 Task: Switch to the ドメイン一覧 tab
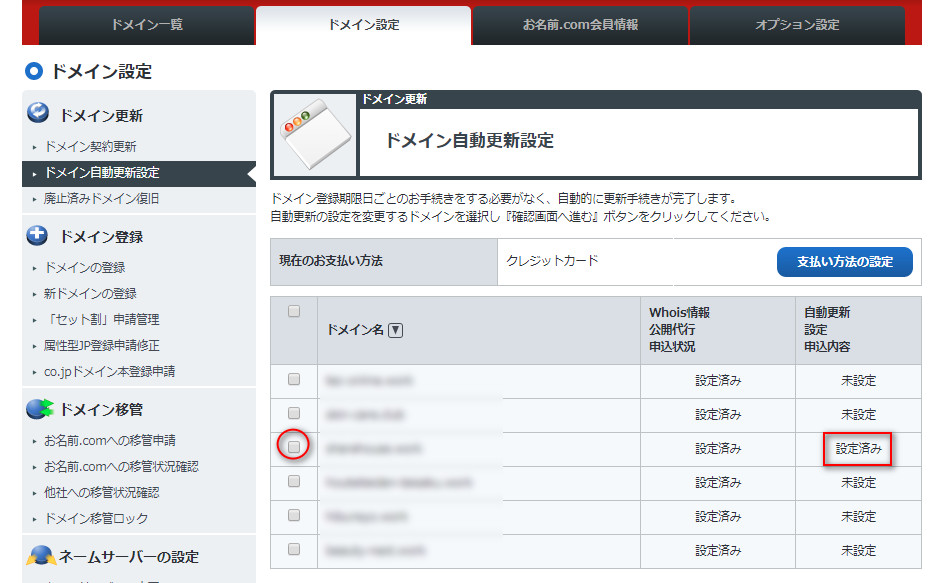(146, 25)
